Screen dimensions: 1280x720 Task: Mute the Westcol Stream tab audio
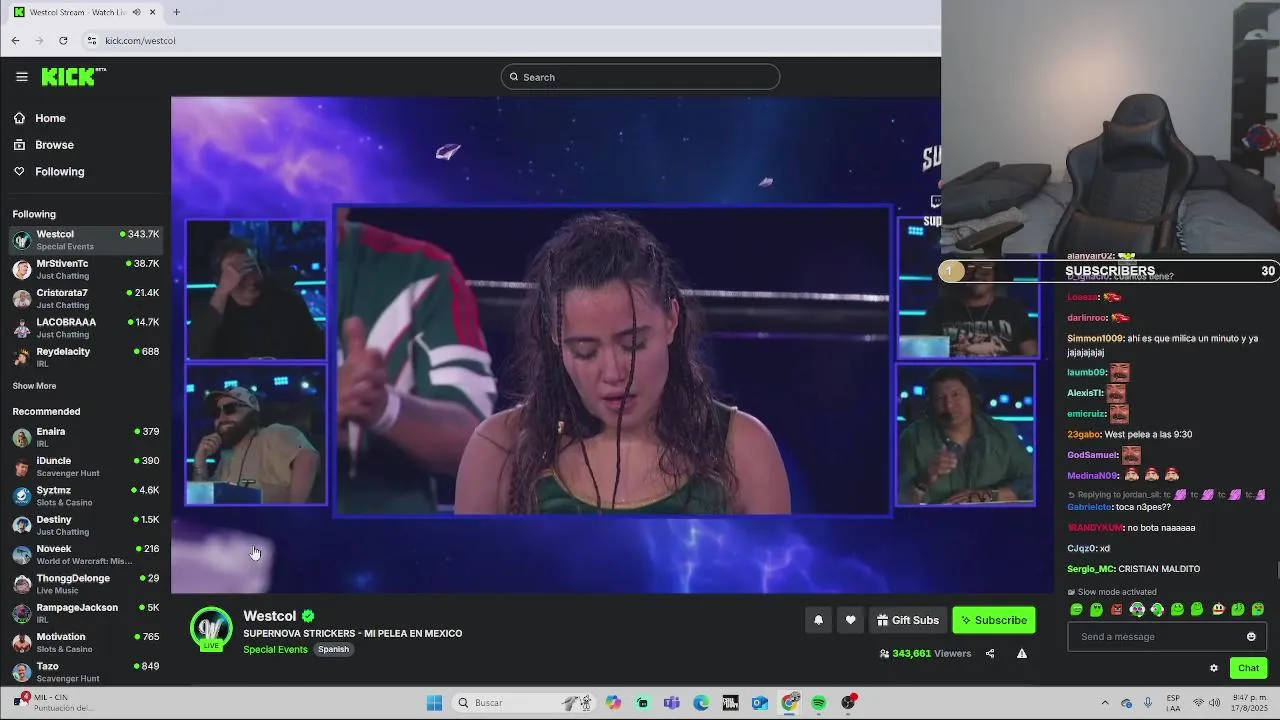click(x=136, y=12)
